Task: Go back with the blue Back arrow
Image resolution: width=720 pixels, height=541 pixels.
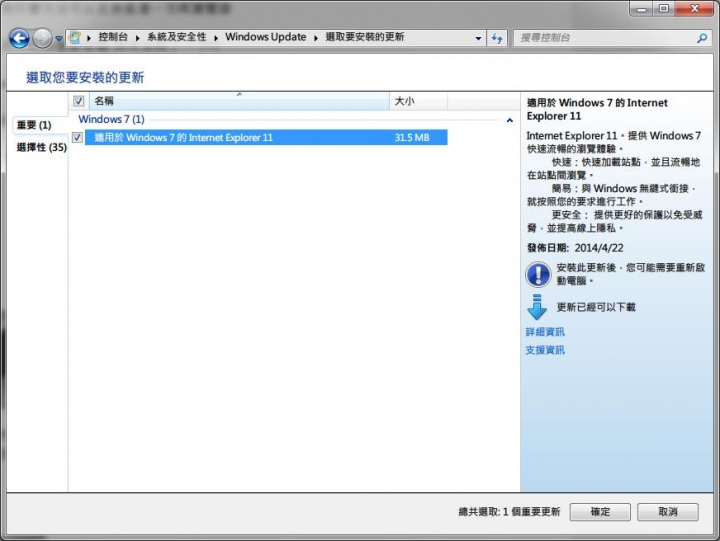Action: (x=19, y=38)
